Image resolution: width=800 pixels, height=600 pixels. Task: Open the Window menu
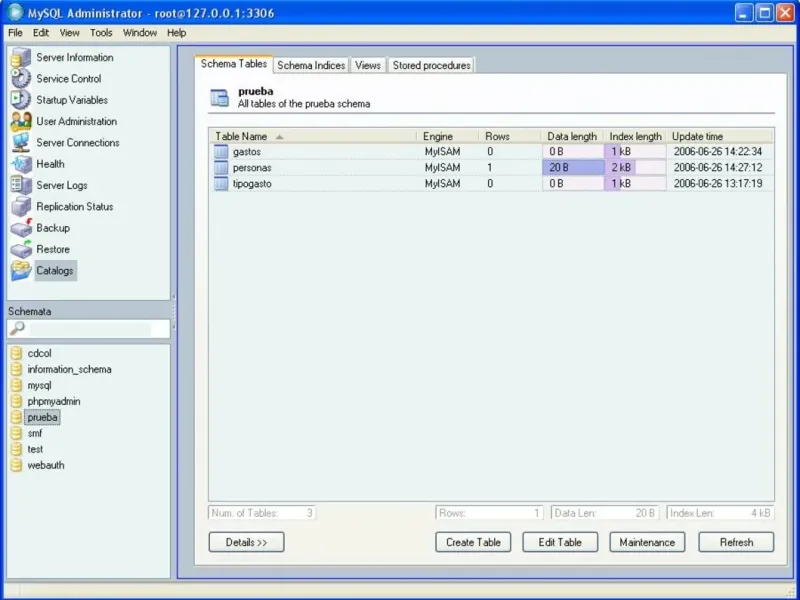pos(140,33)
